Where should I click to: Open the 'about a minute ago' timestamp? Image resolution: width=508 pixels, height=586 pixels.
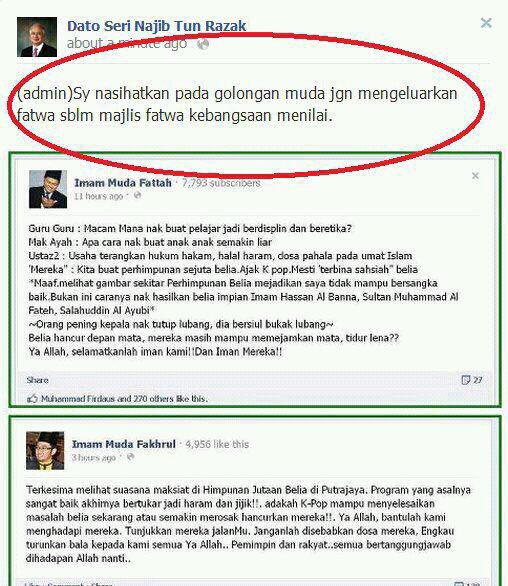tap(127, 44)
